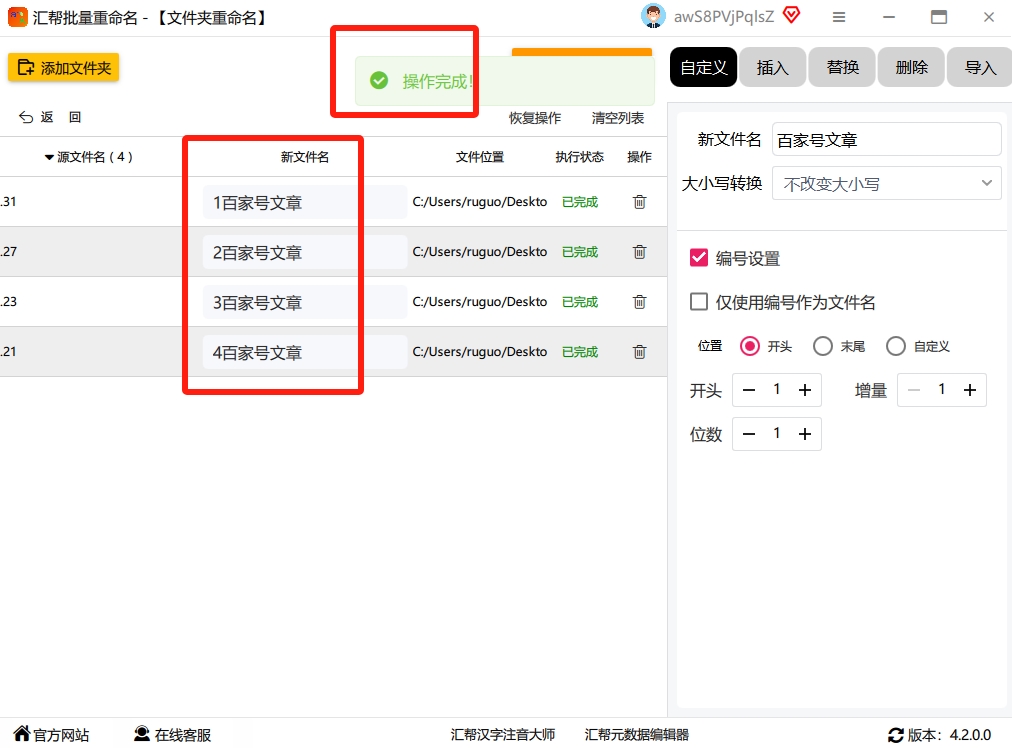Click the 已完成 status in row 3百家号文章
Screen dimensions: 1012x748
click(x=580, y=301)
